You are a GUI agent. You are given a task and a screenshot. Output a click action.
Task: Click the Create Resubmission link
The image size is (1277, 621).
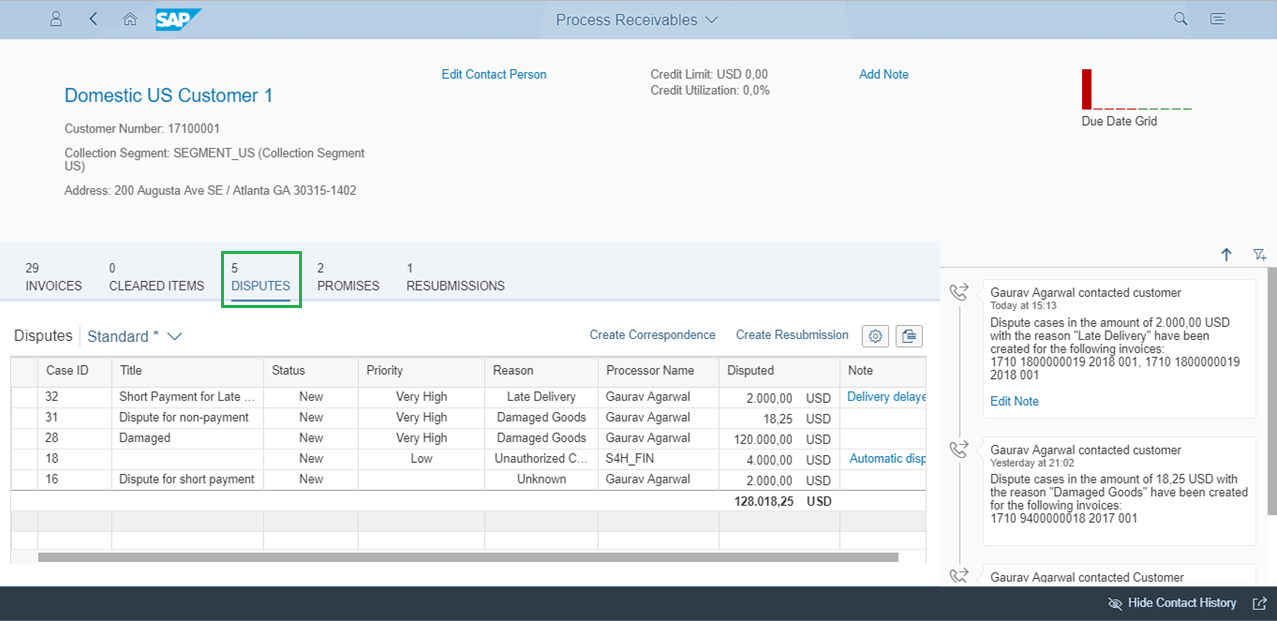pyautogui.click(x=791, y=334)
